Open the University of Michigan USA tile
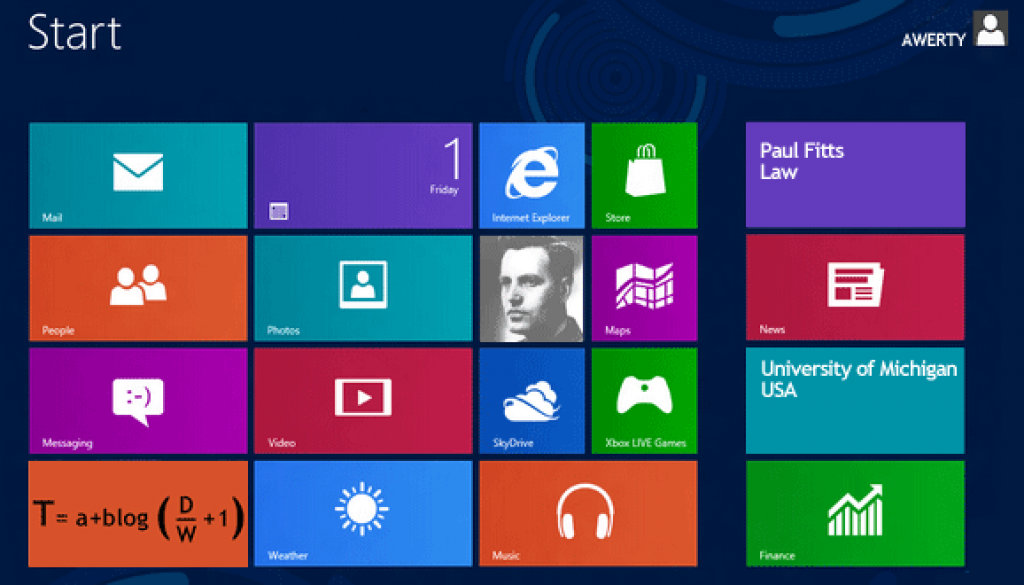The width and height of the screenshot is (1024, 585). (856, 400)
